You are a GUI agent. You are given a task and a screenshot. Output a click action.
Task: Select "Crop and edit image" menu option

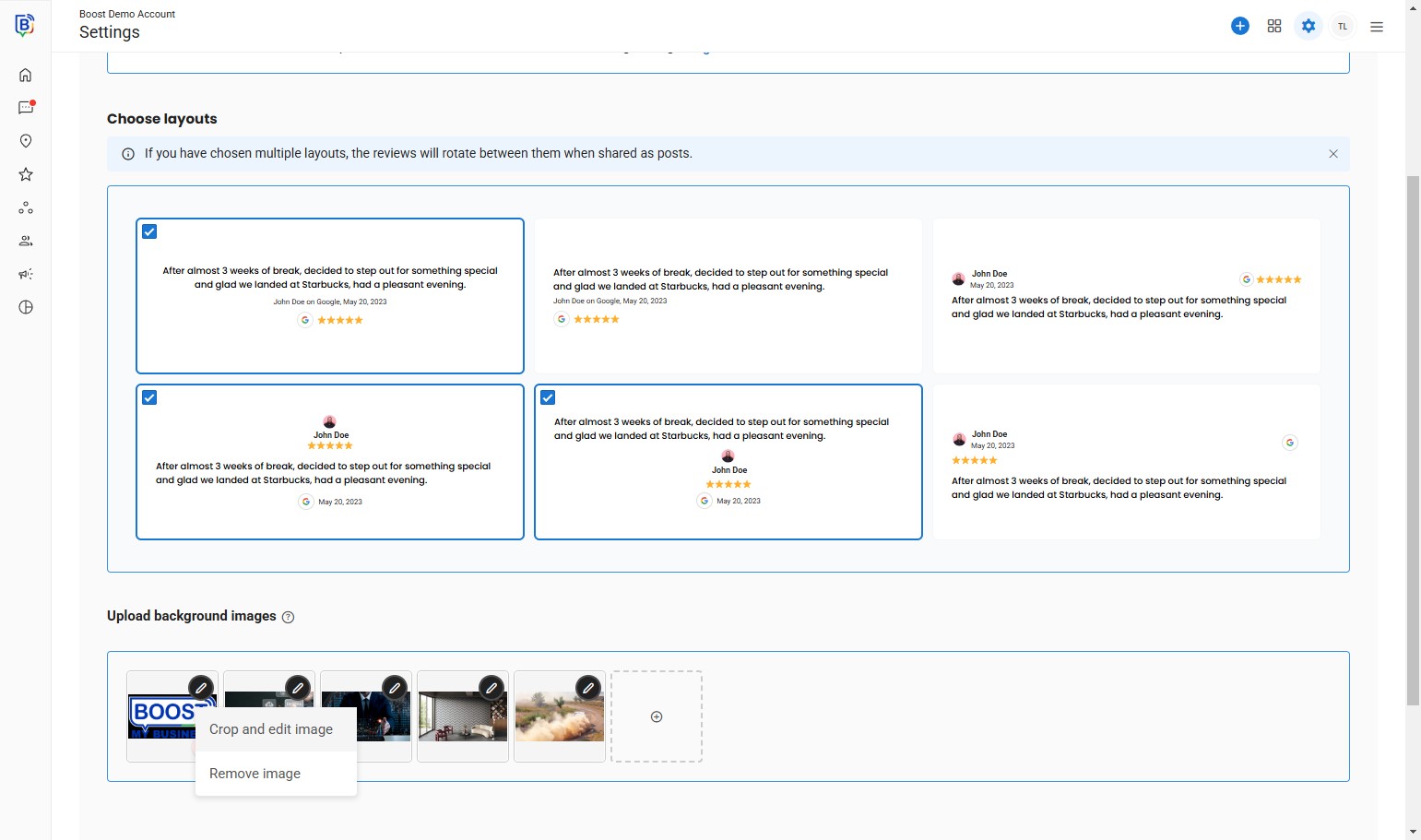click(271, 729)
